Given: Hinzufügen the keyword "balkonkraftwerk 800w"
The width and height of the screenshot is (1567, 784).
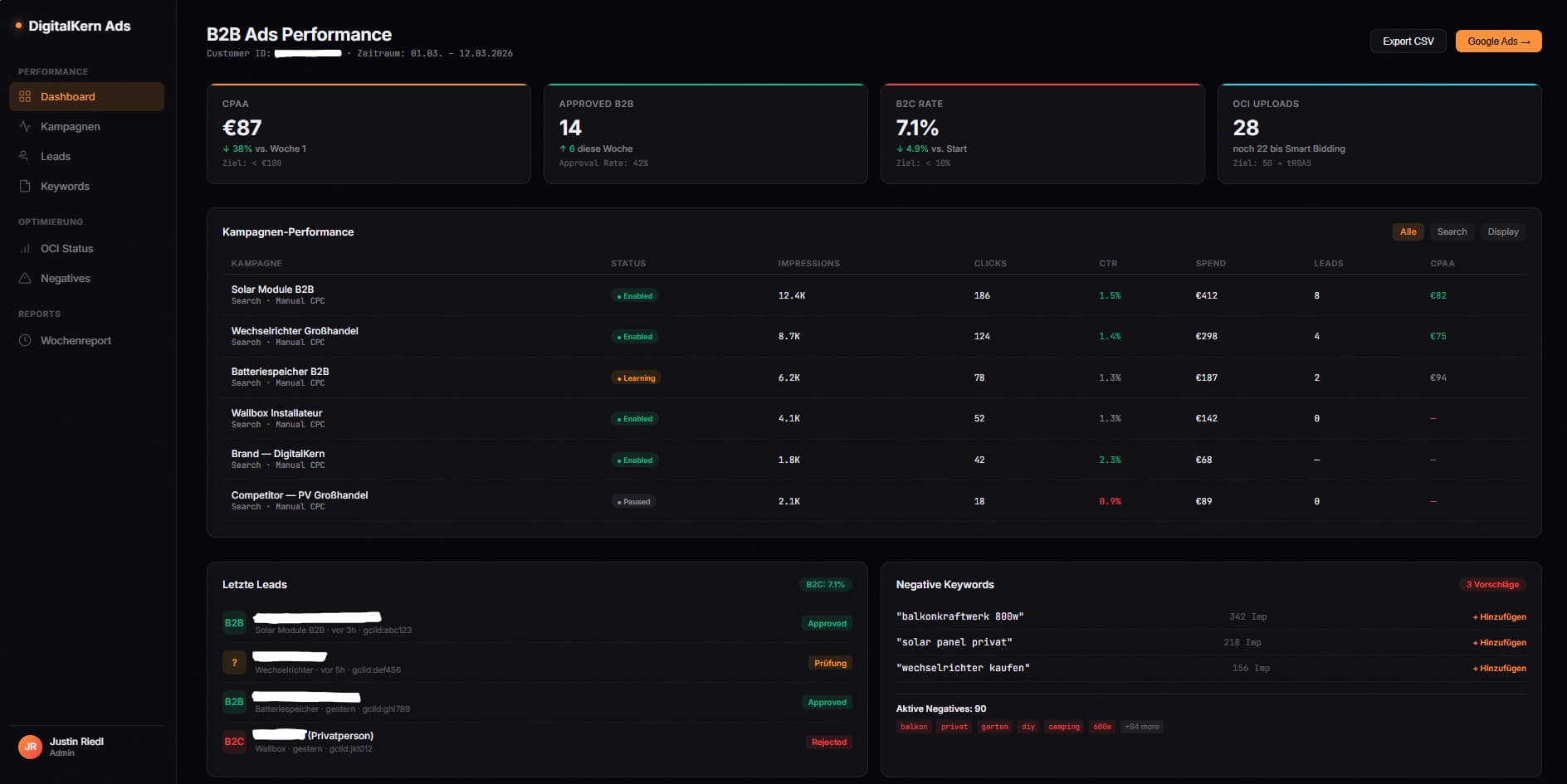Looking at the screenshot, I should [x=1498, y=616].
